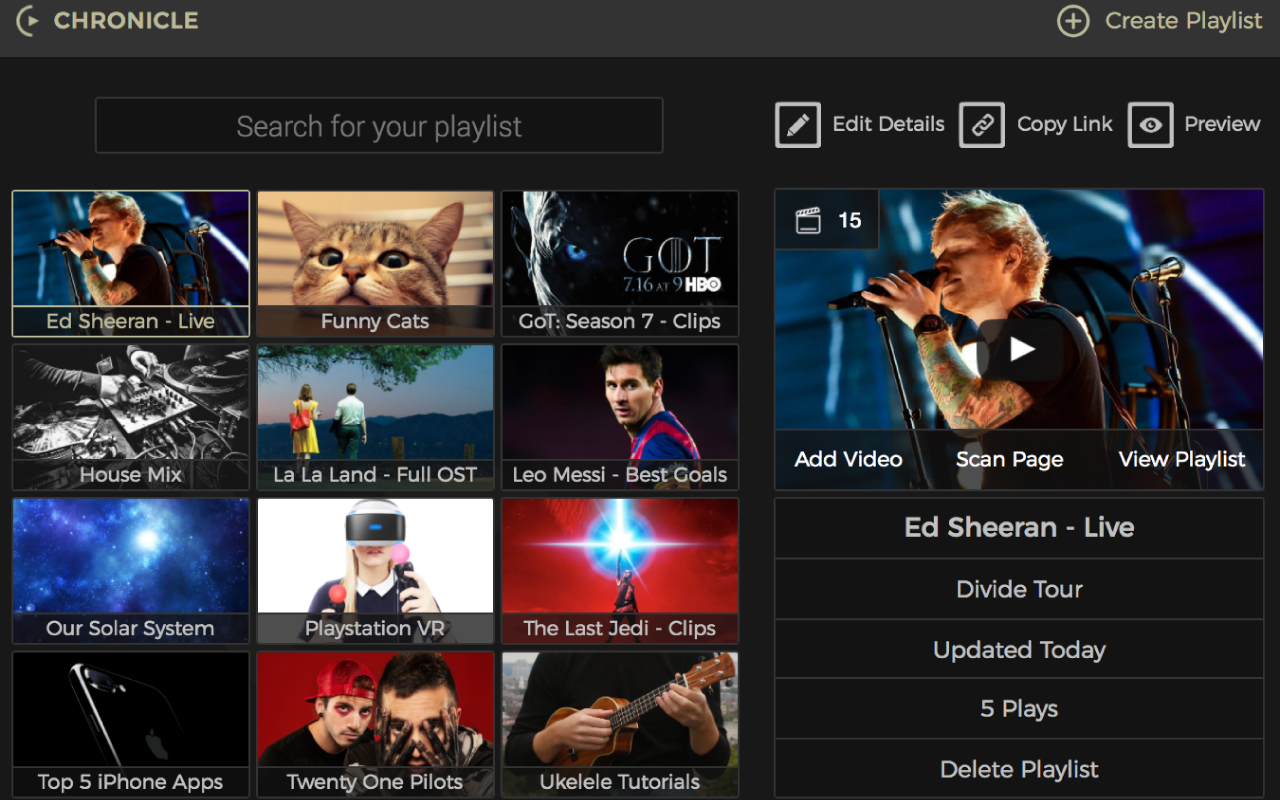This screenshot has height=800, width=1280.
Task: Focus the playlist search field
Action: point(379,126)
